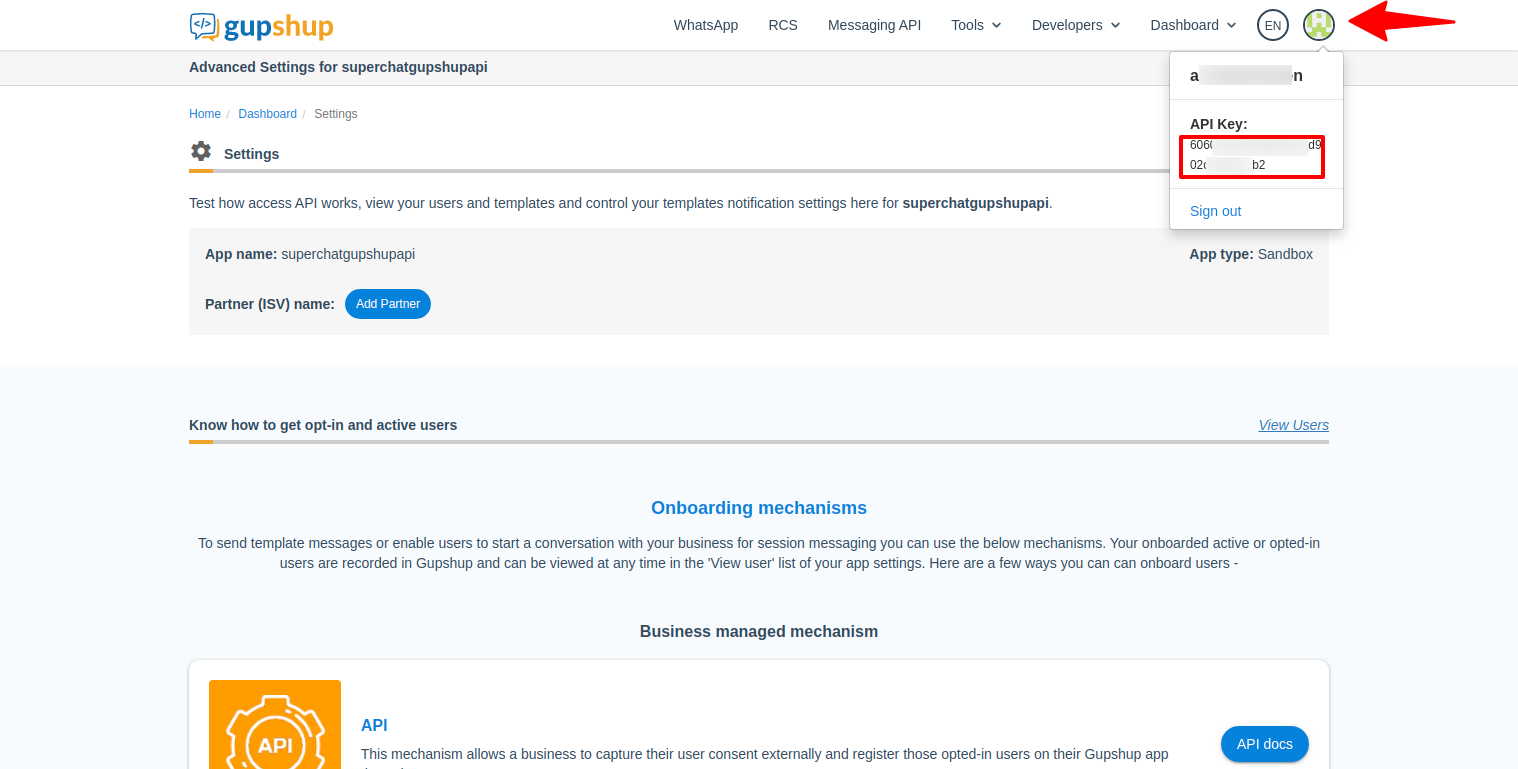The height and width of the screenshot is (769, 1518).
Task: Open the WhatsApp menu item
Action: click(x=706, y=25)
